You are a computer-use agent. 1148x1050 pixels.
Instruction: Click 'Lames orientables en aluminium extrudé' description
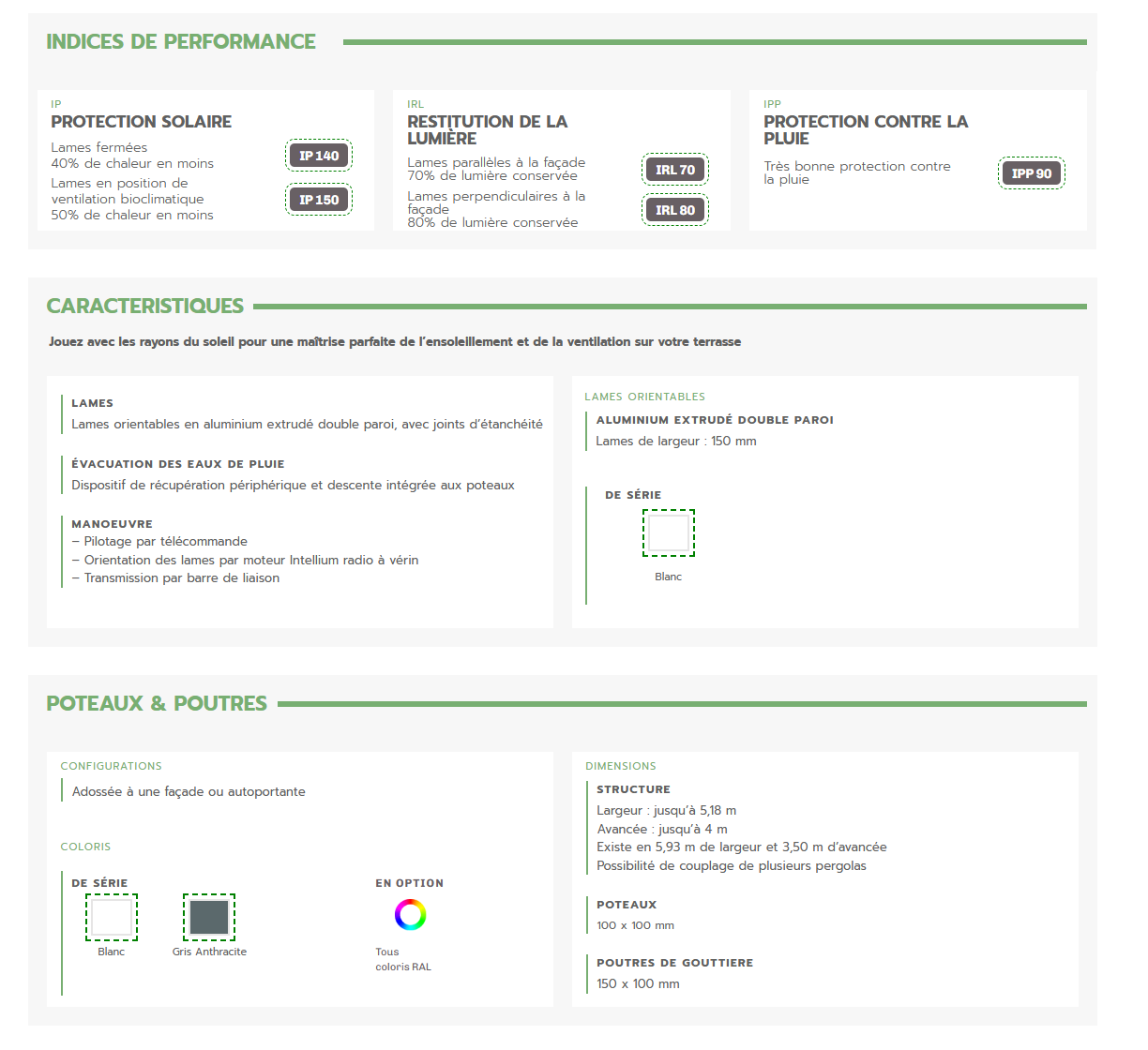[x=307, y=425]
